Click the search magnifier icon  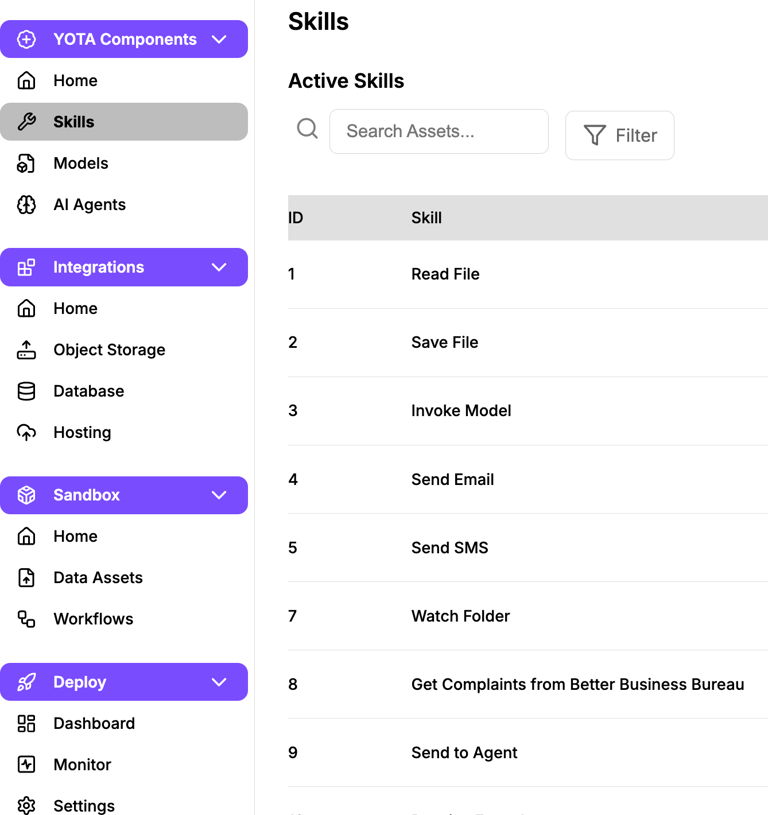308,129
